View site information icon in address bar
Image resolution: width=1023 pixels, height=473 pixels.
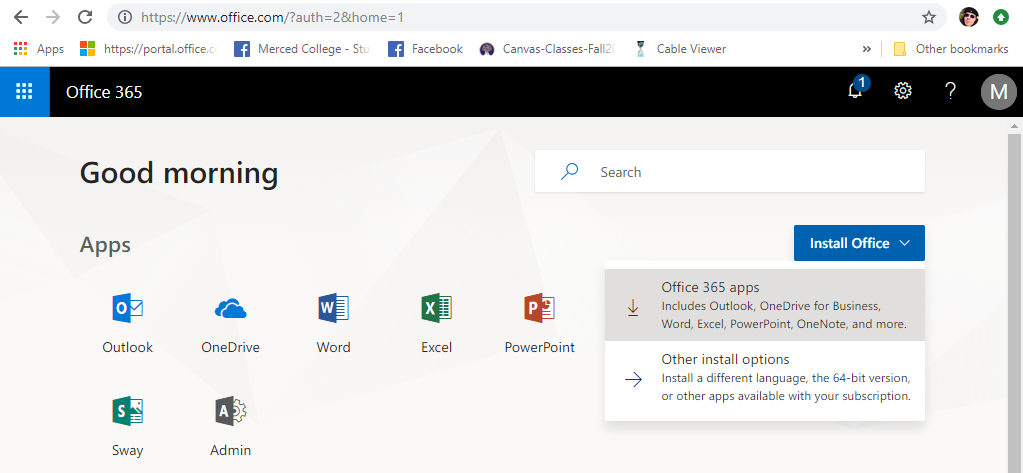click(x=125, y=18)
